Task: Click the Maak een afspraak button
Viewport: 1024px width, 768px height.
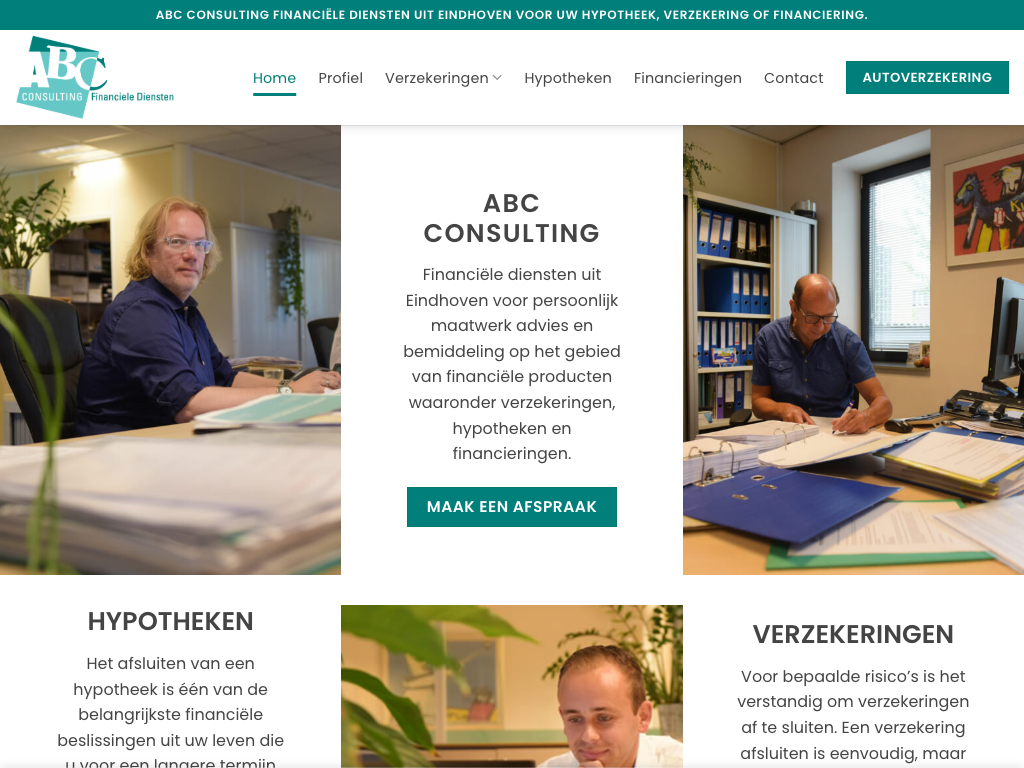Action: click(x=511, y=507)
